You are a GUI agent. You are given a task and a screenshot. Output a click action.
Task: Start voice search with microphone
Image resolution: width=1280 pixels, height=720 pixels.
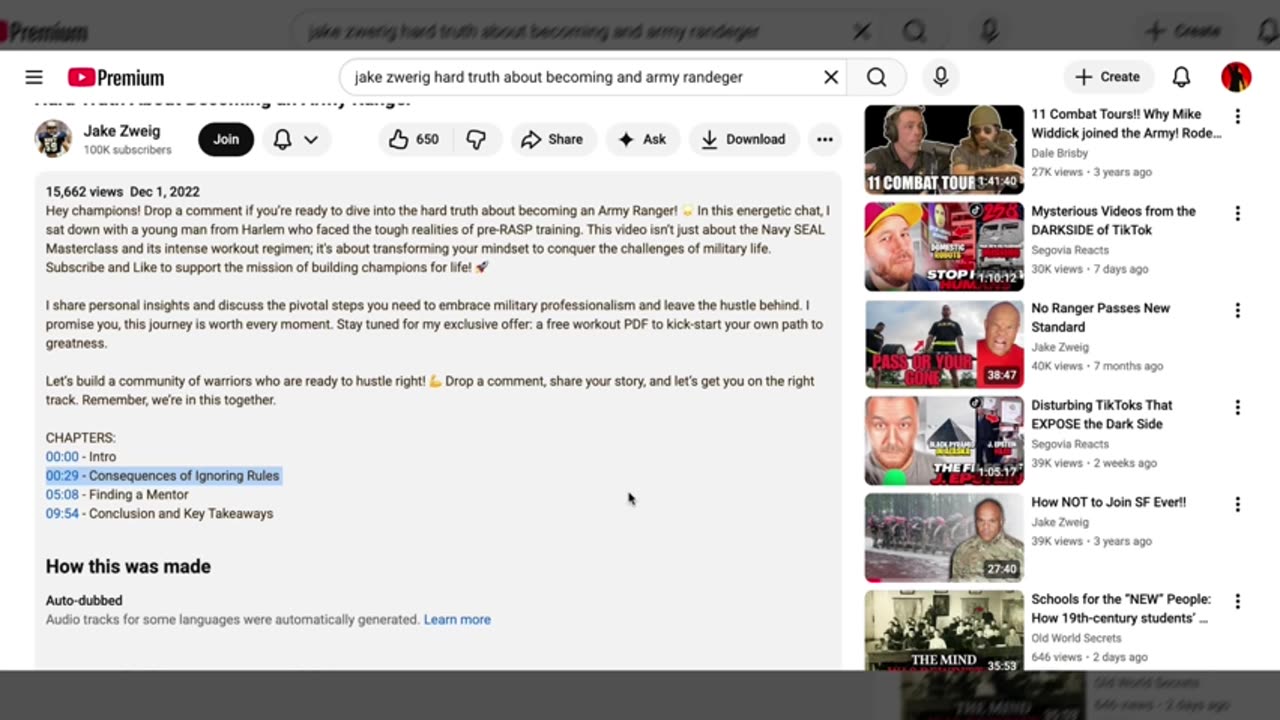pos(940,77)
